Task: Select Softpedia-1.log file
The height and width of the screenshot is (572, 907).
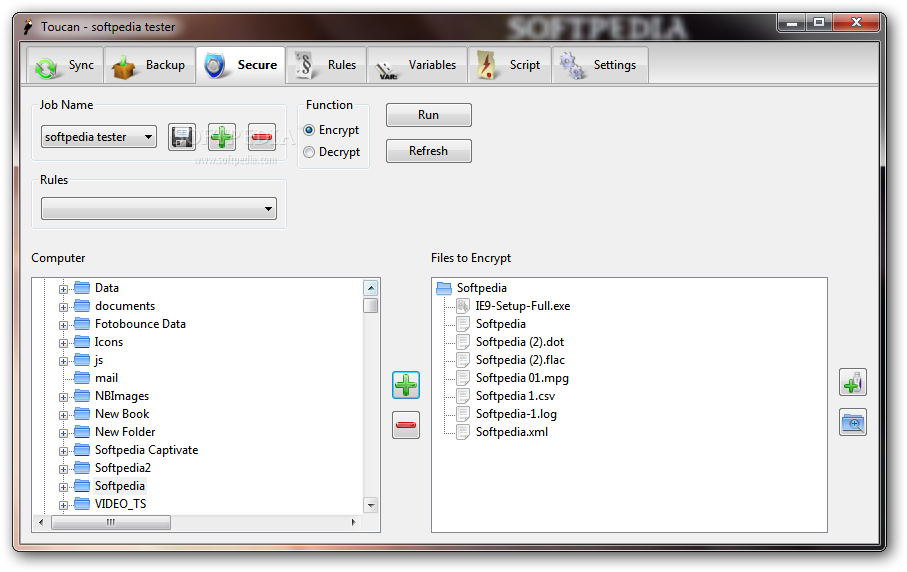Action: click(x=516, y=414)
